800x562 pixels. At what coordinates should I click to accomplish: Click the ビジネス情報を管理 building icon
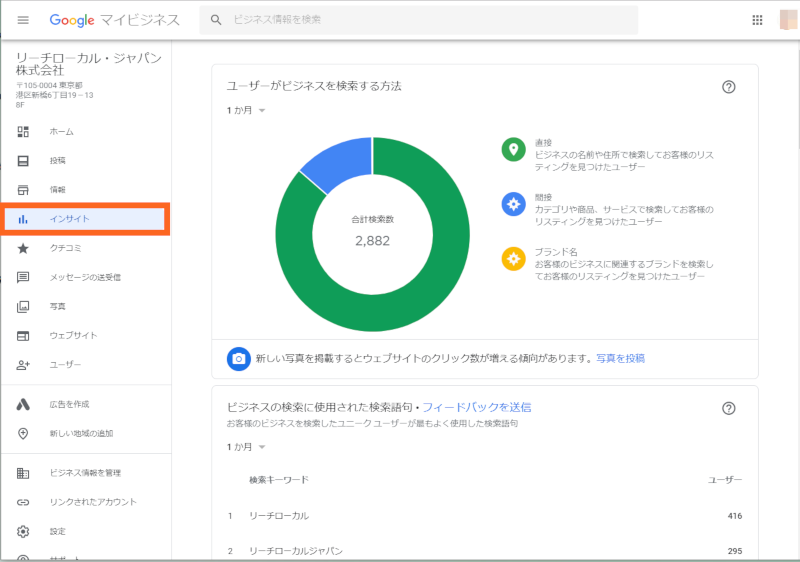[23, 473]
